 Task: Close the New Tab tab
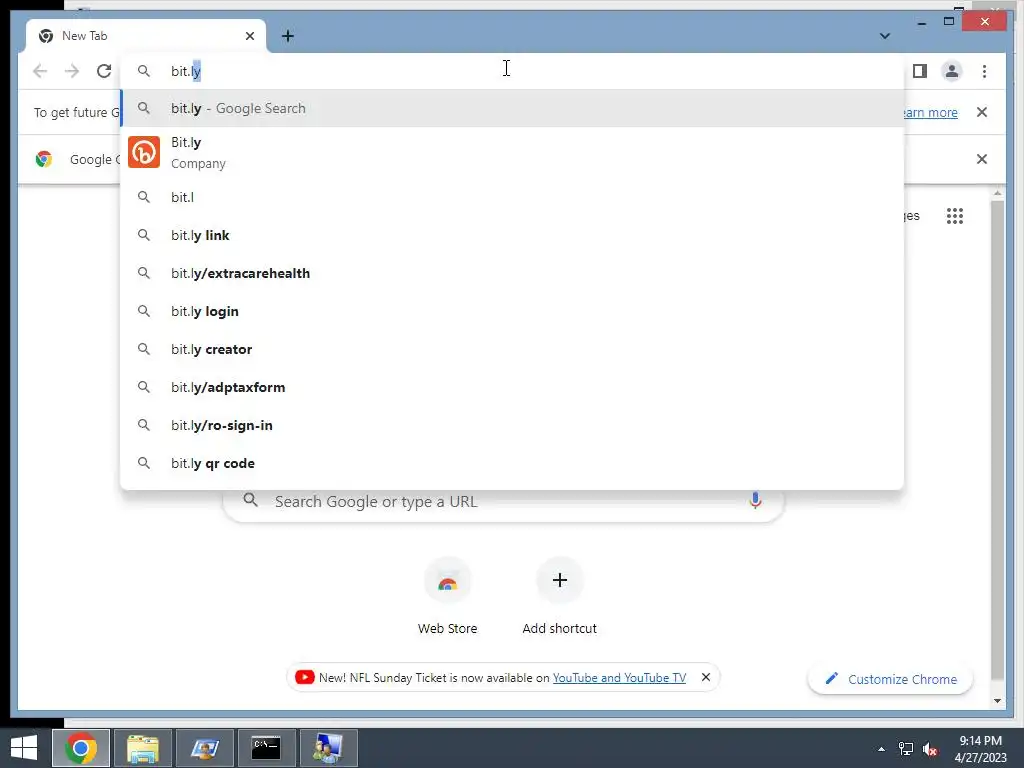tap(249, 36)
